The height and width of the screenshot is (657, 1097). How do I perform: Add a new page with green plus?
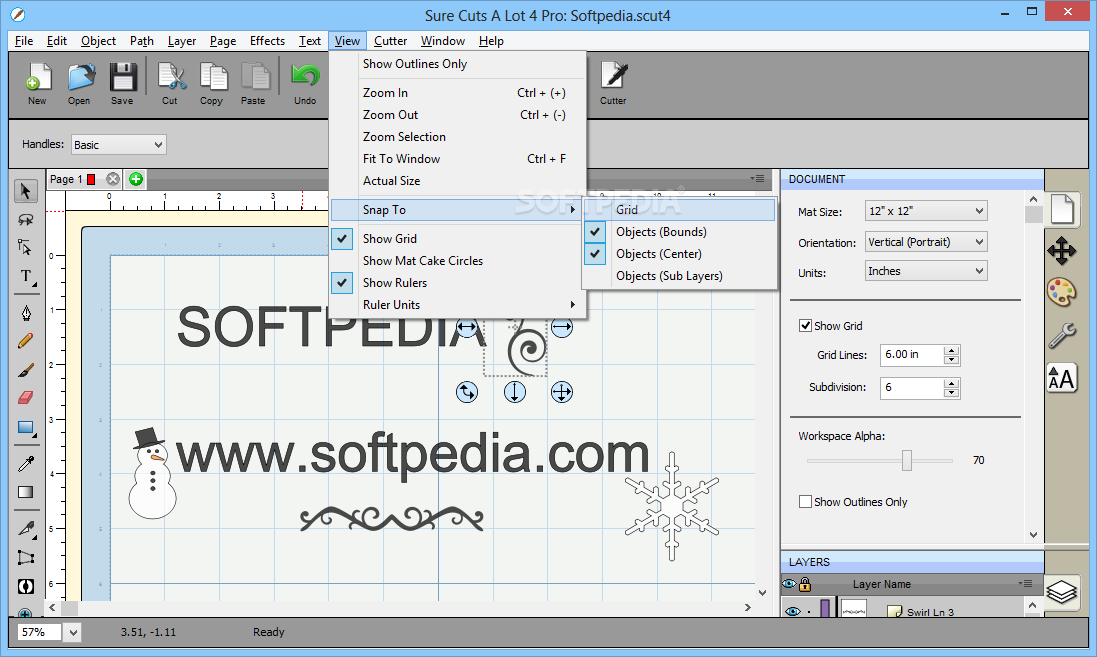pyautogui.click(x=136, y=179)
